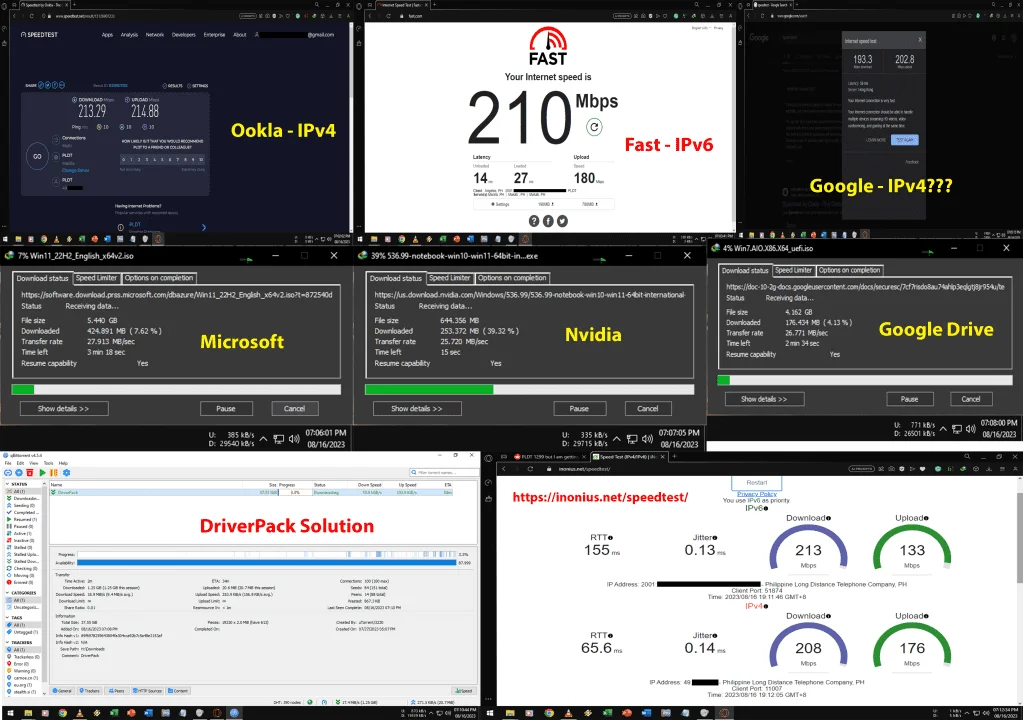Screen dimensions: 1023x720
Task: Pause the Google Drive Win7 ISO download
Action: [909, 399]
